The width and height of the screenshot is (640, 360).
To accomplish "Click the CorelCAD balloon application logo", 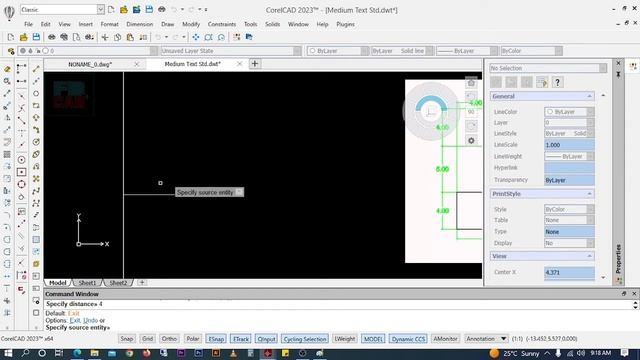I will pos(9,12).
